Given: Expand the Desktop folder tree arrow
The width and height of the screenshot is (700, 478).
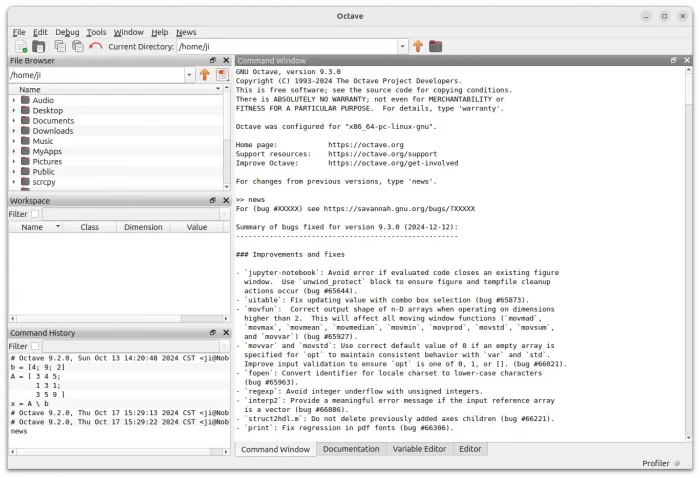Looking at the screenshot, I should (x=14, y=111).
